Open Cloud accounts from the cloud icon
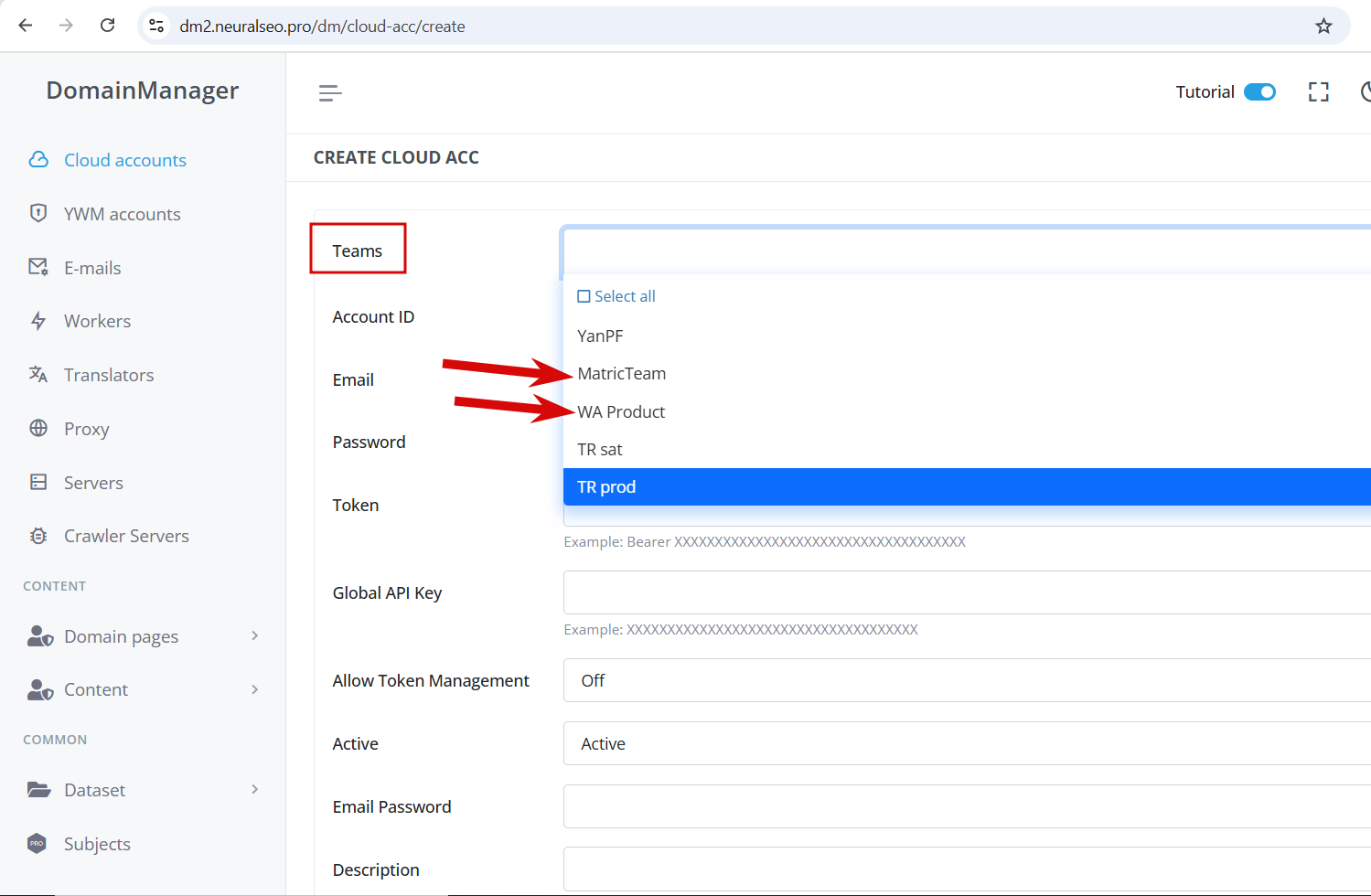This screenshot has height=896, width=1371. (38, 160)
